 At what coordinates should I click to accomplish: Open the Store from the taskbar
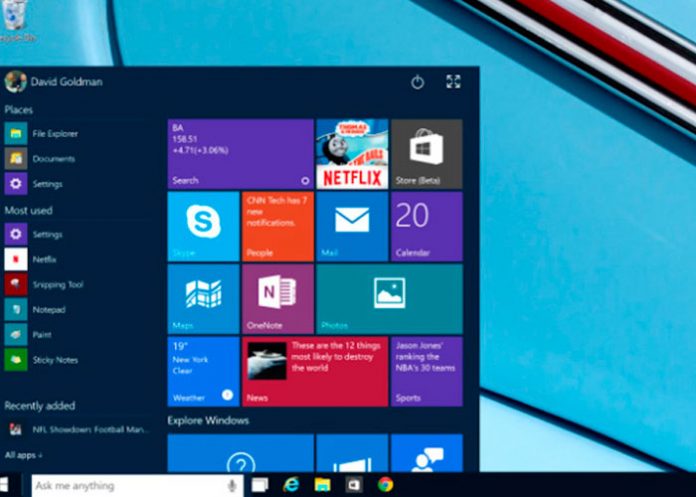pos(354,485)
